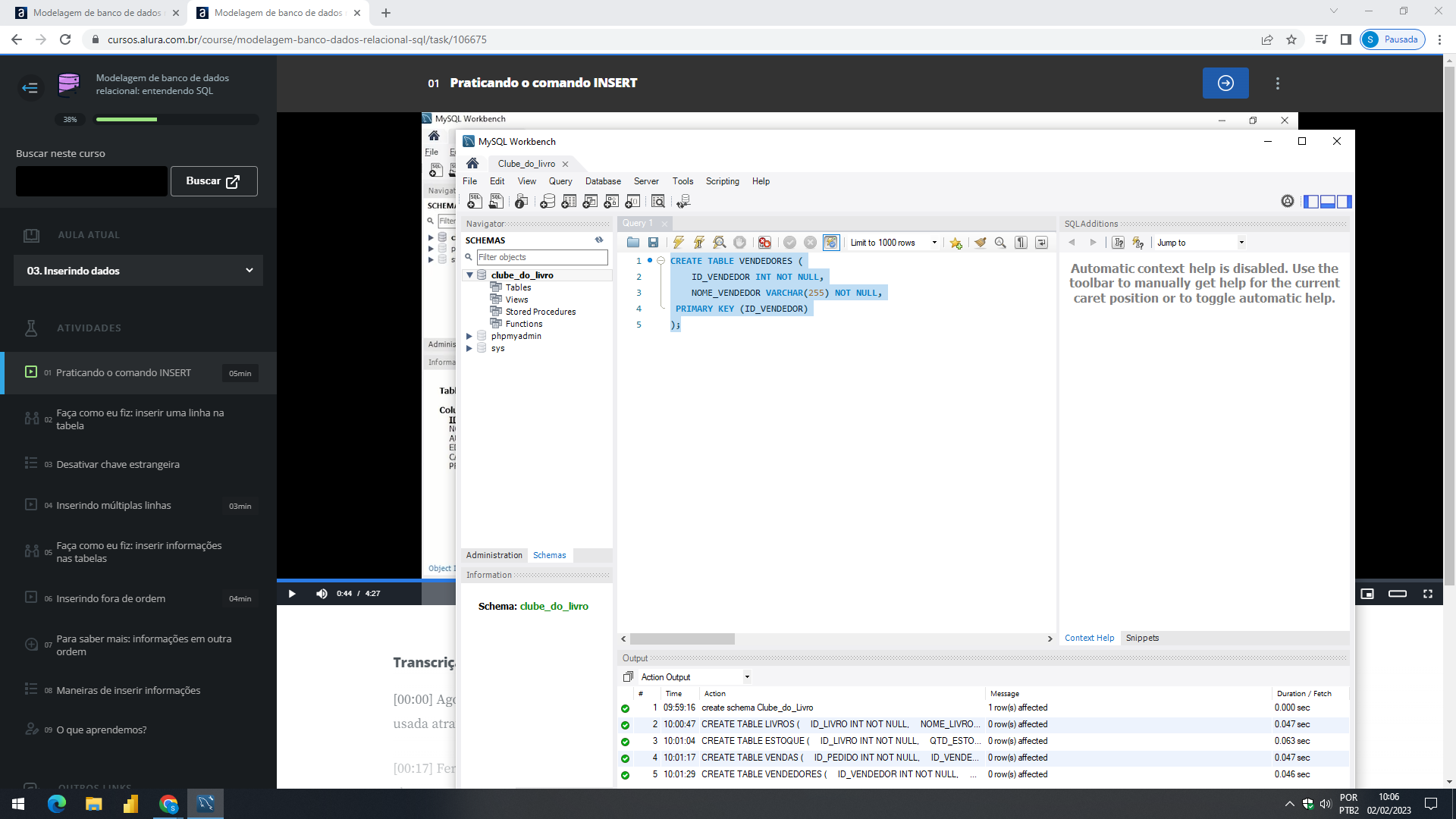Toggle continue on error stop icon

coord(764,243)
